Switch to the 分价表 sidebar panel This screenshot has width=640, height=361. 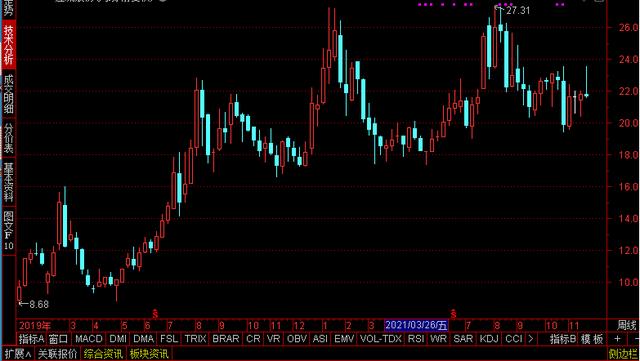click(x=8, y=137)
